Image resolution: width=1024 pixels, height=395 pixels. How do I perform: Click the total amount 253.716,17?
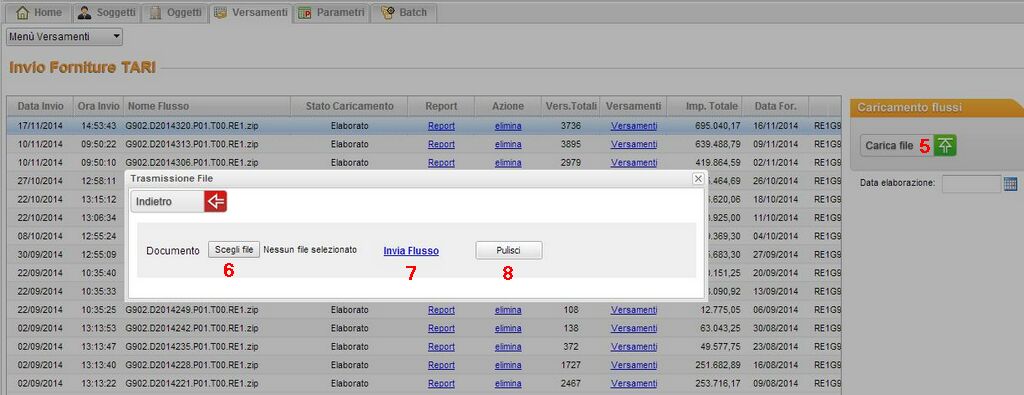pos(718,383)
